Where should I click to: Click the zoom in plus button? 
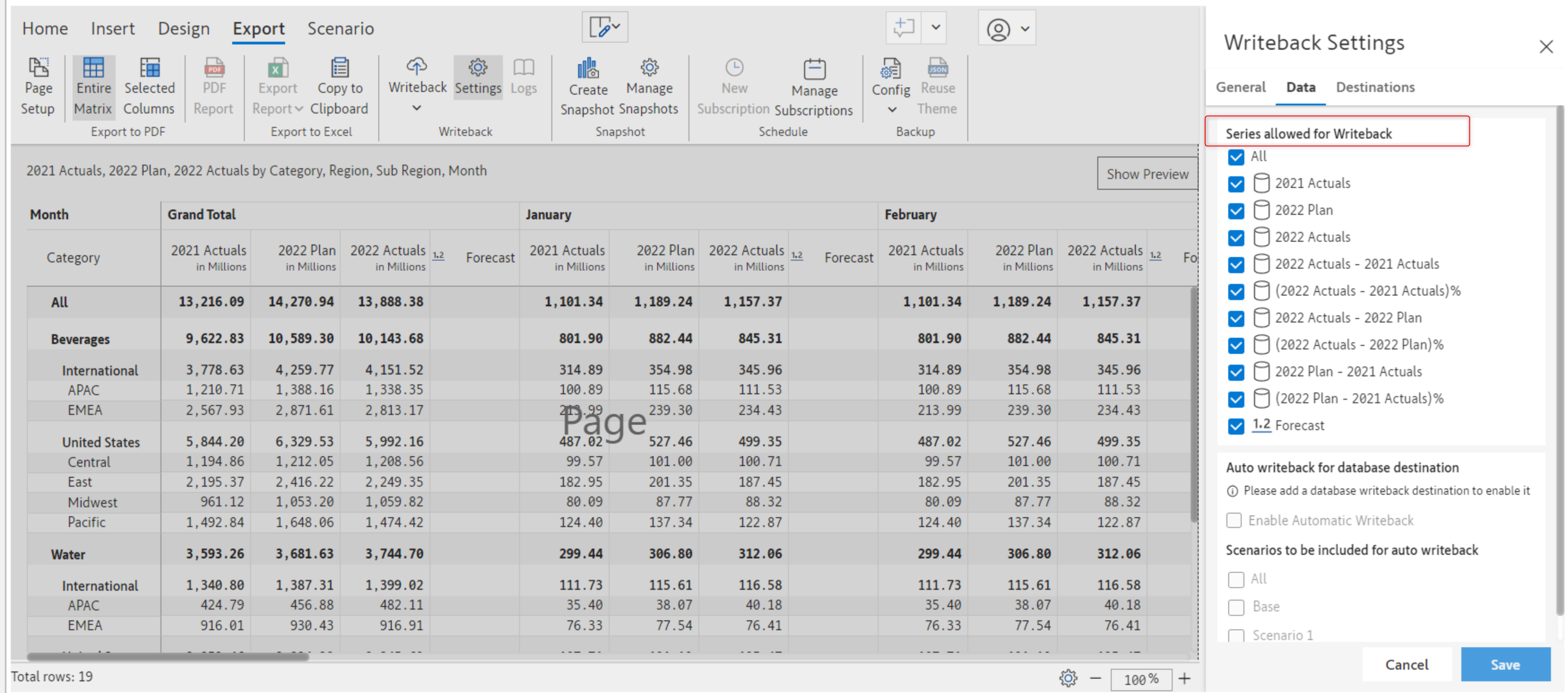point(1185,678)
